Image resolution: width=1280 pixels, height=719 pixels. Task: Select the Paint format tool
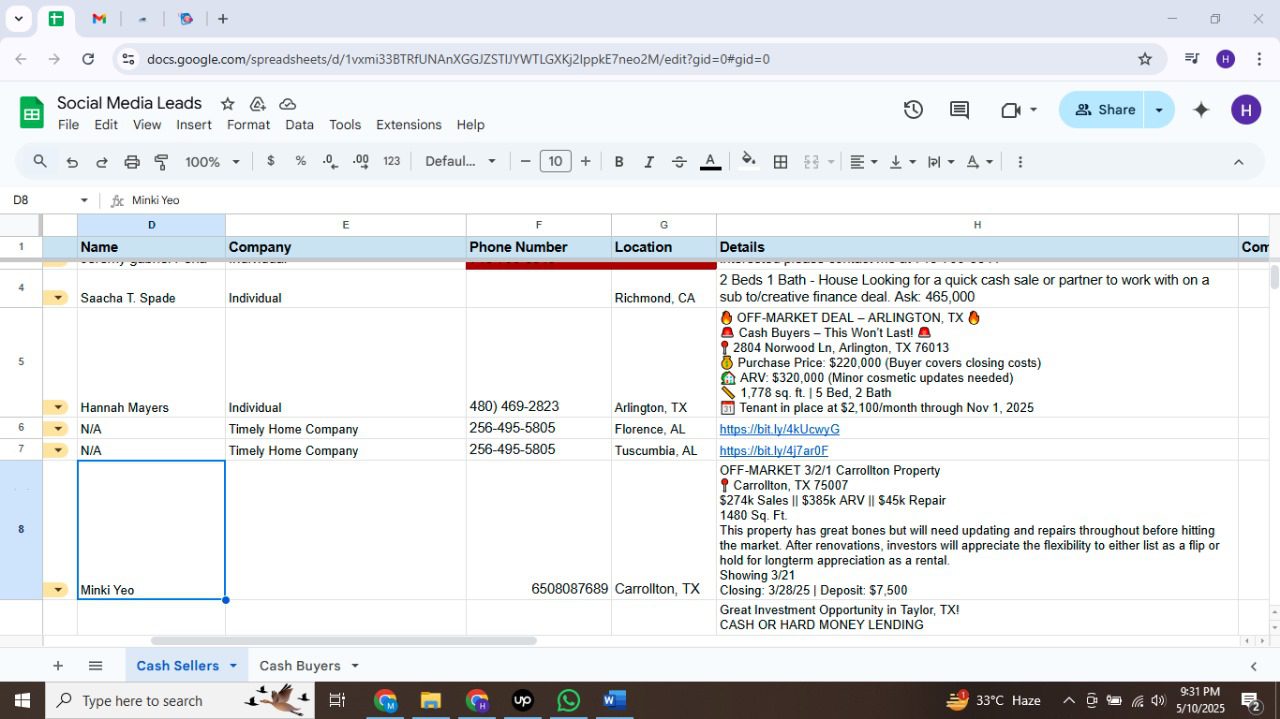coord(161,162)
